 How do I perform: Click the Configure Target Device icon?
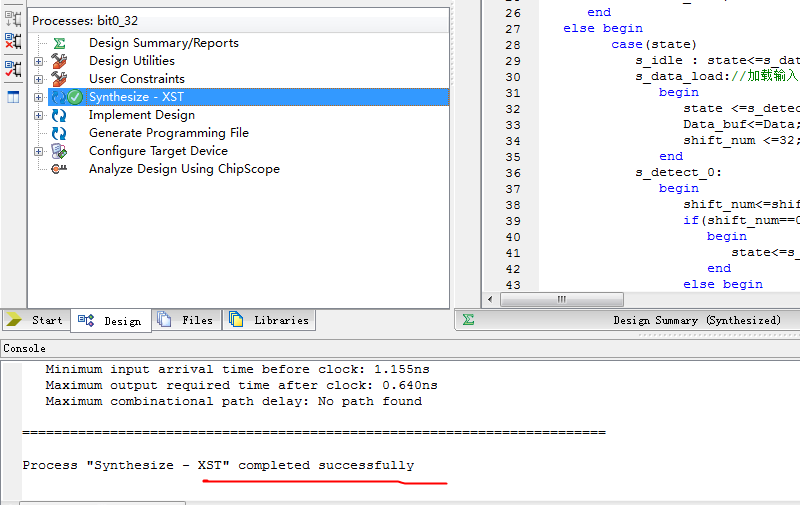tap(59, 151)
